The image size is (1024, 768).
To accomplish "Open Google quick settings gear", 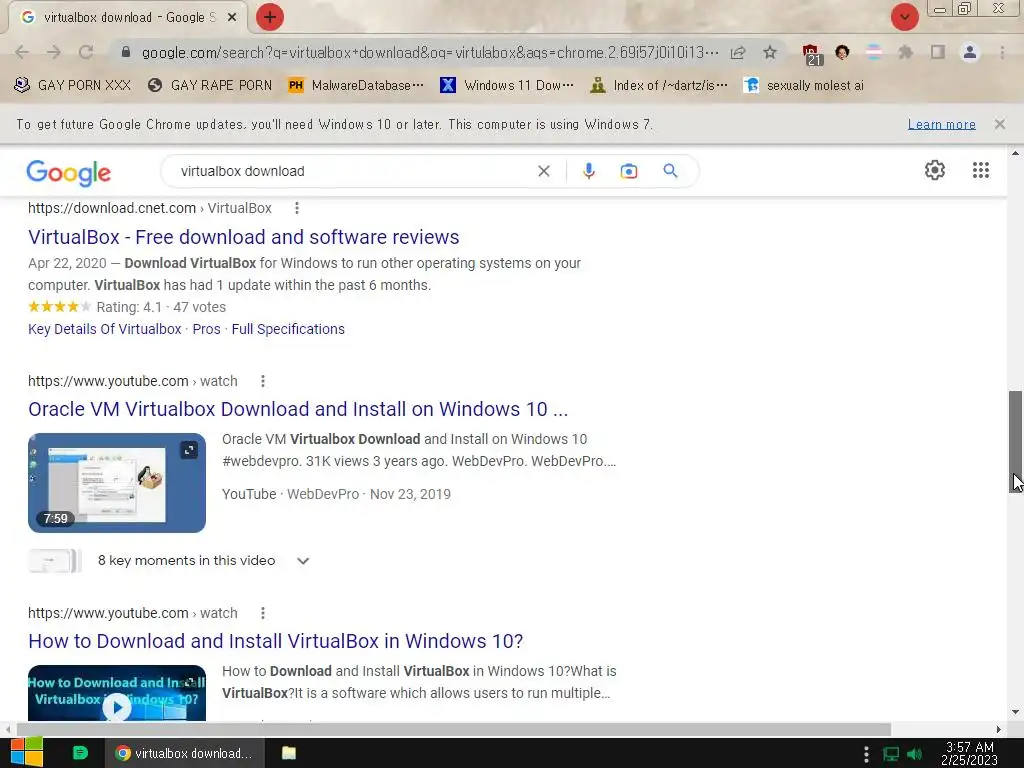I will click(935, 170).
